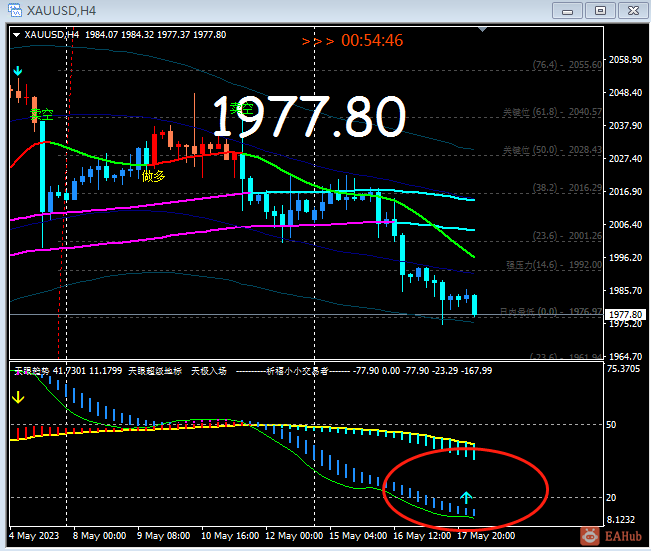
Task: Click price scale value 1964.70
Action: [625, 356]
